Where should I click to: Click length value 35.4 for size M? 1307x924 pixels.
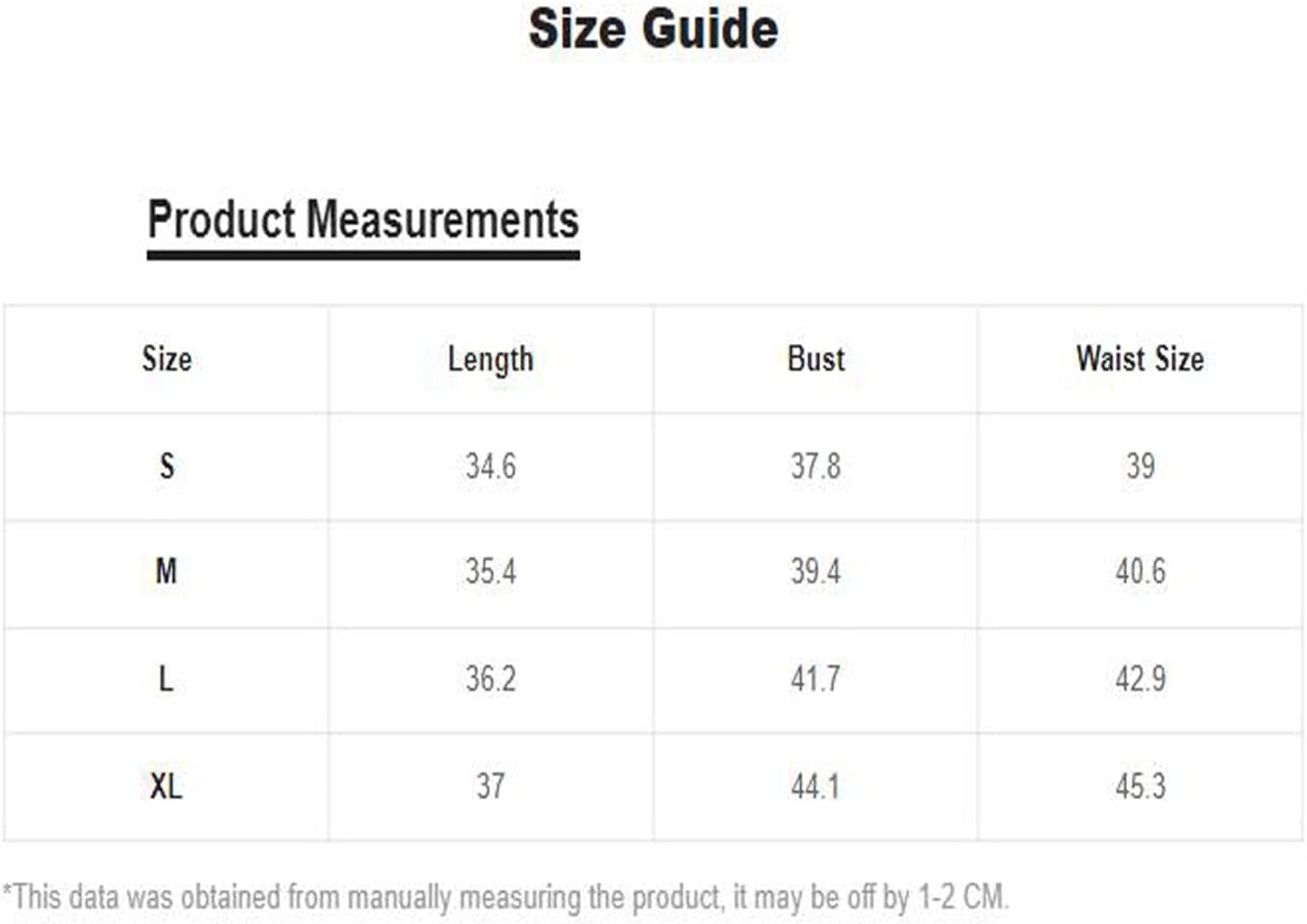coord(490,572)
